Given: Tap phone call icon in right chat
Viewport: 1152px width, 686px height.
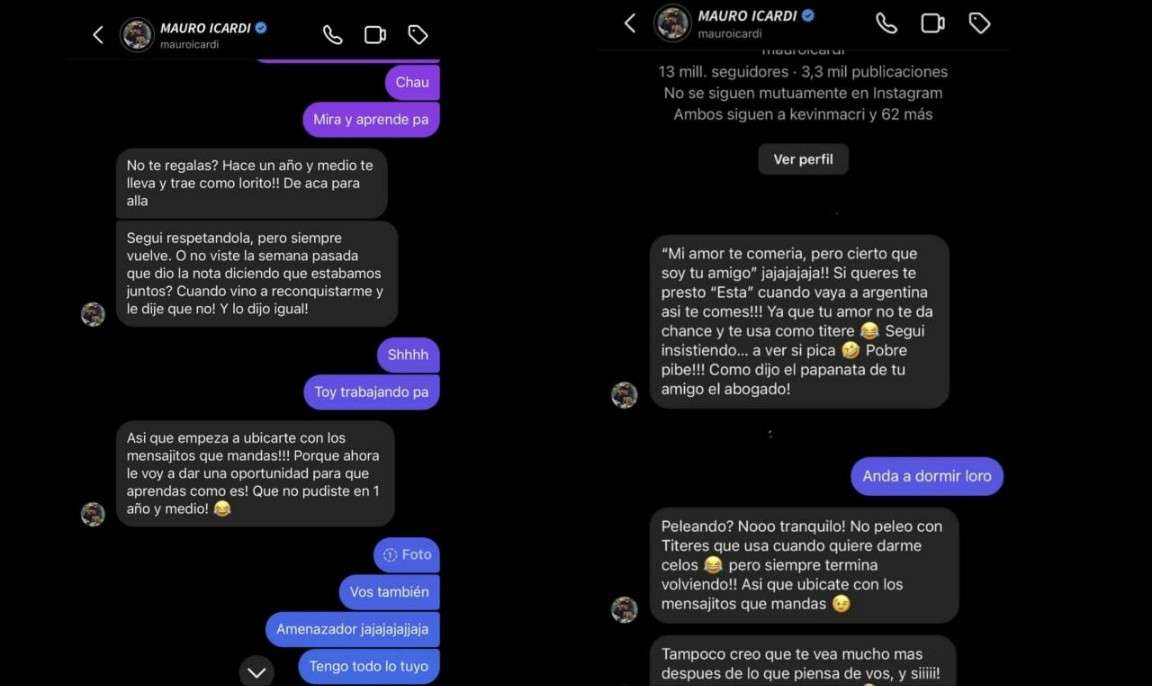Looking at the screenshot, I should pos(887,24).
